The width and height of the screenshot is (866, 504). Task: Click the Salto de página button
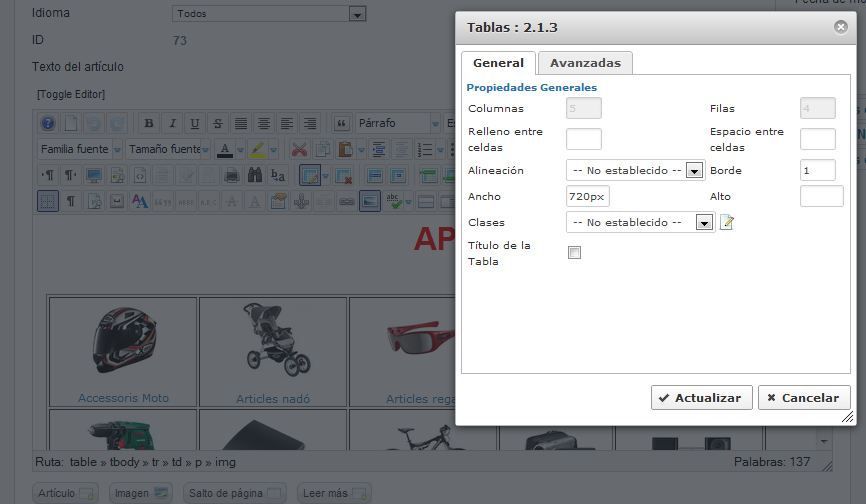(235, 493)
